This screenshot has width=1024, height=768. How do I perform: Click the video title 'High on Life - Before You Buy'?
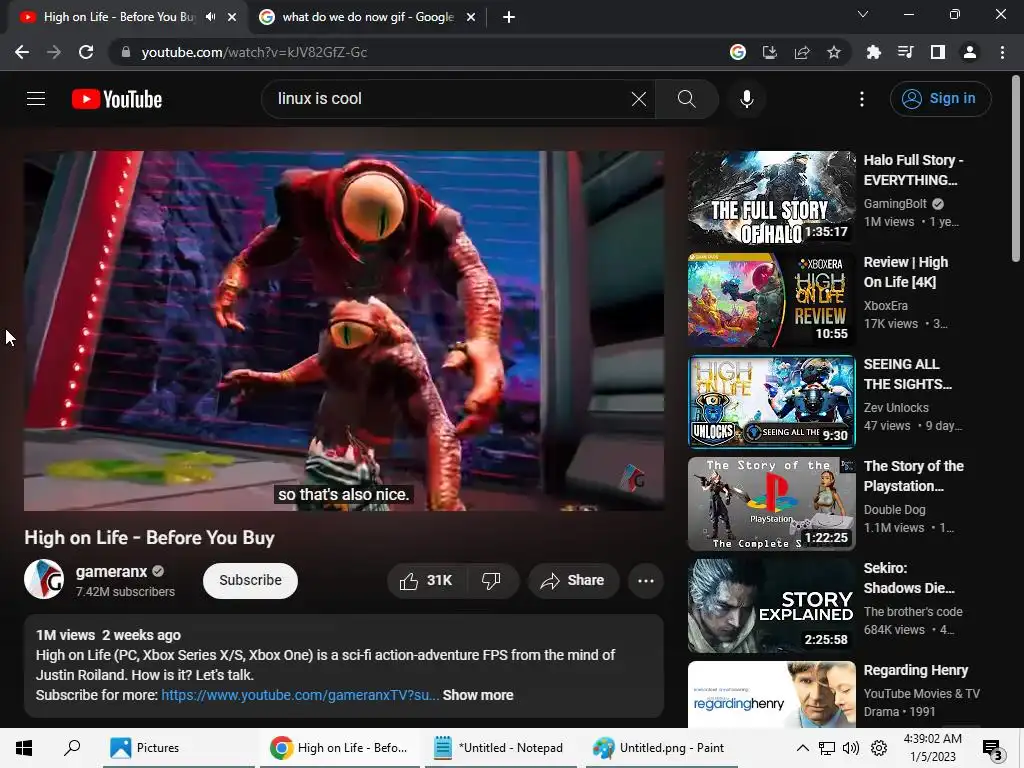click(149, 538)
